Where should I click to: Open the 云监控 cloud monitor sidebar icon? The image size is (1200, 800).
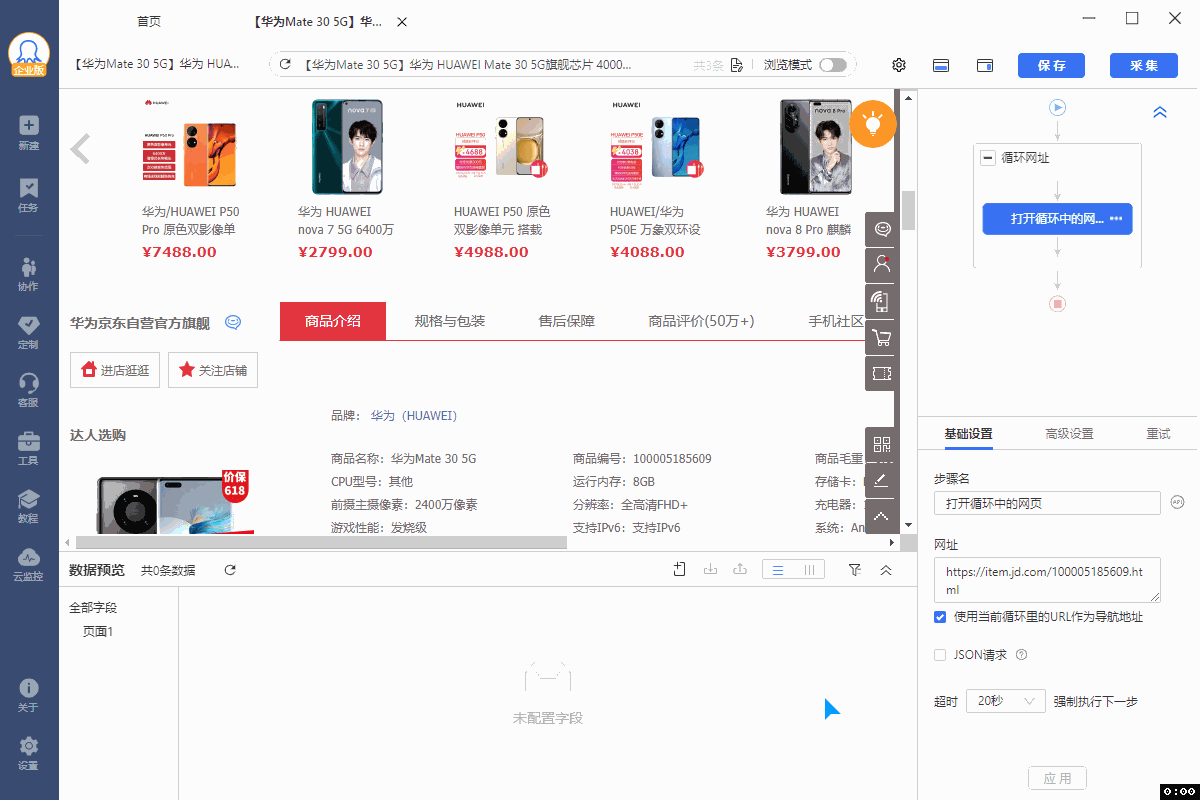[x=29, y=564]
